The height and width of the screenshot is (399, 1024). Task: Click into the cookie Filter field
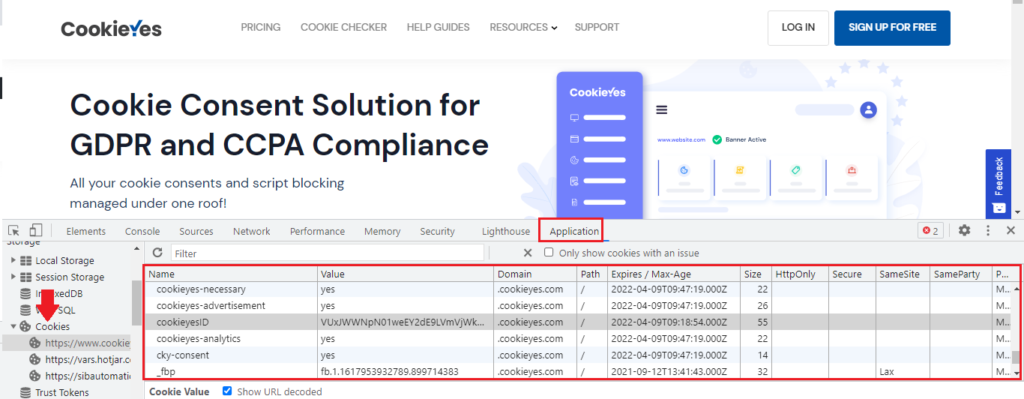(327, 253)
